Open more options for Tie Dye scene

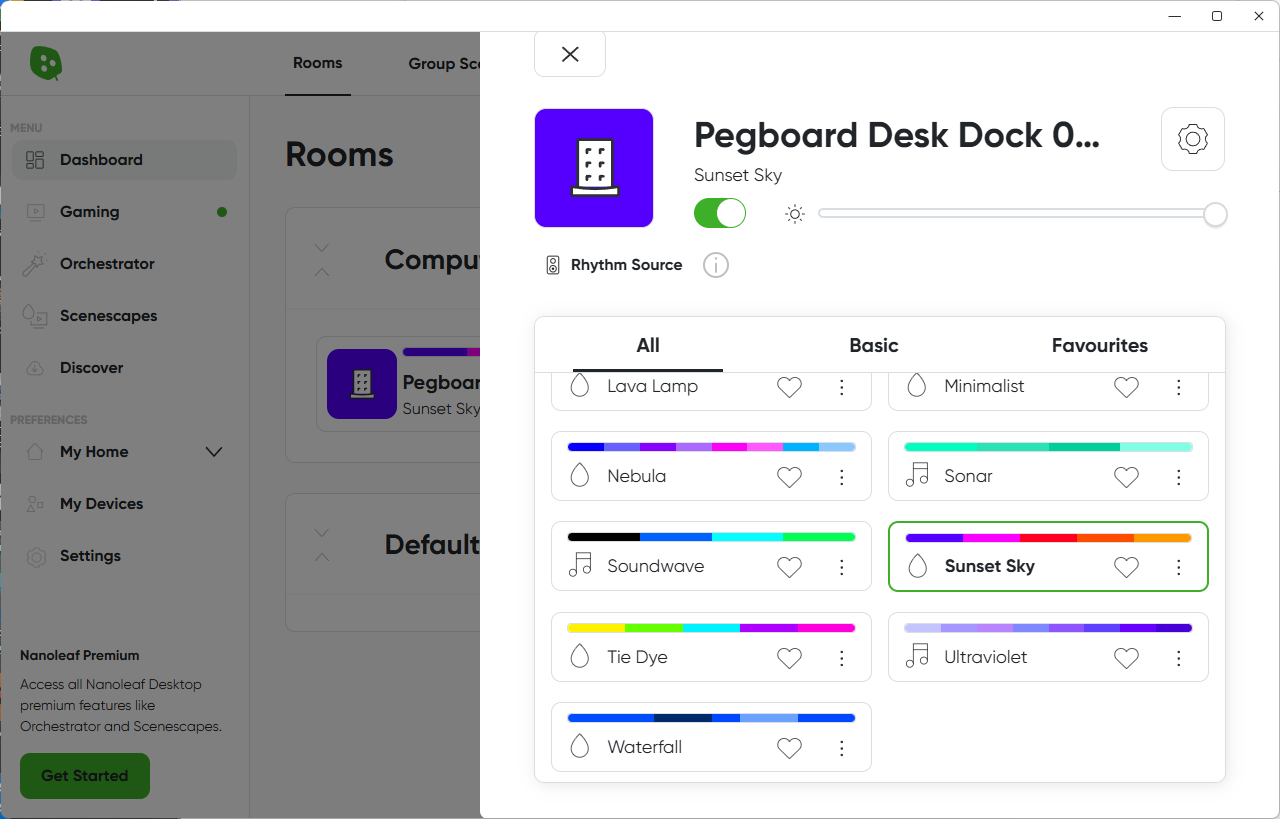coord(842,658)
